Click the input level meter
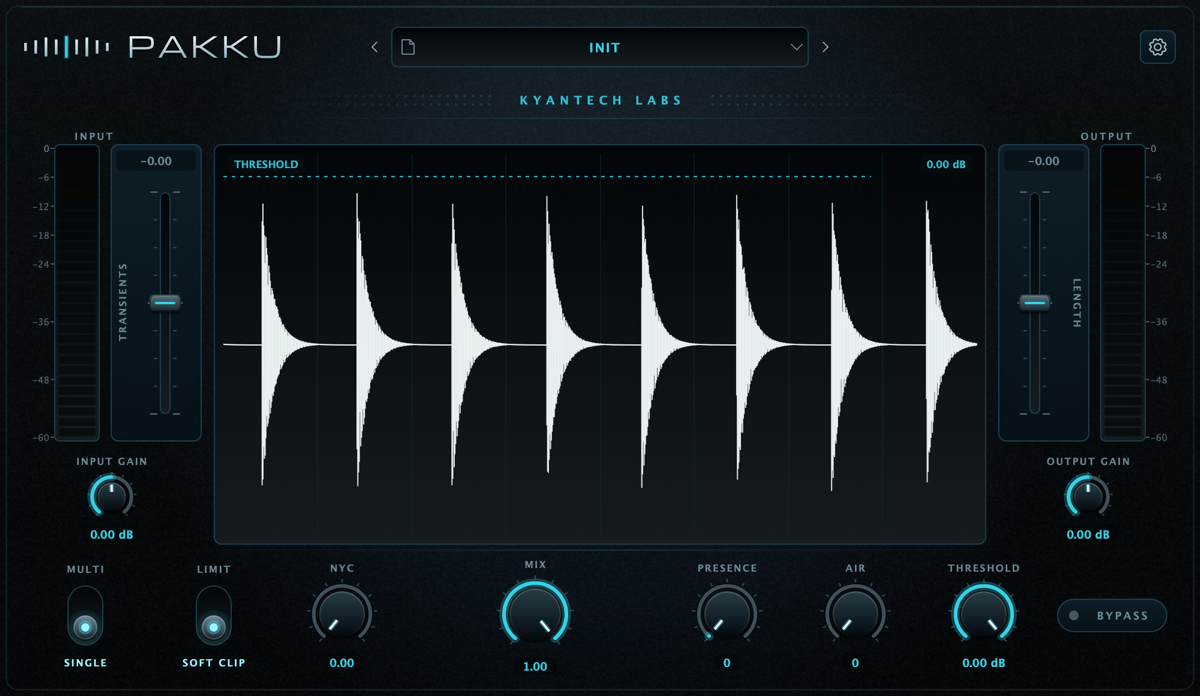Screen dimensions: 1200x696 click(x=77, y=293)
